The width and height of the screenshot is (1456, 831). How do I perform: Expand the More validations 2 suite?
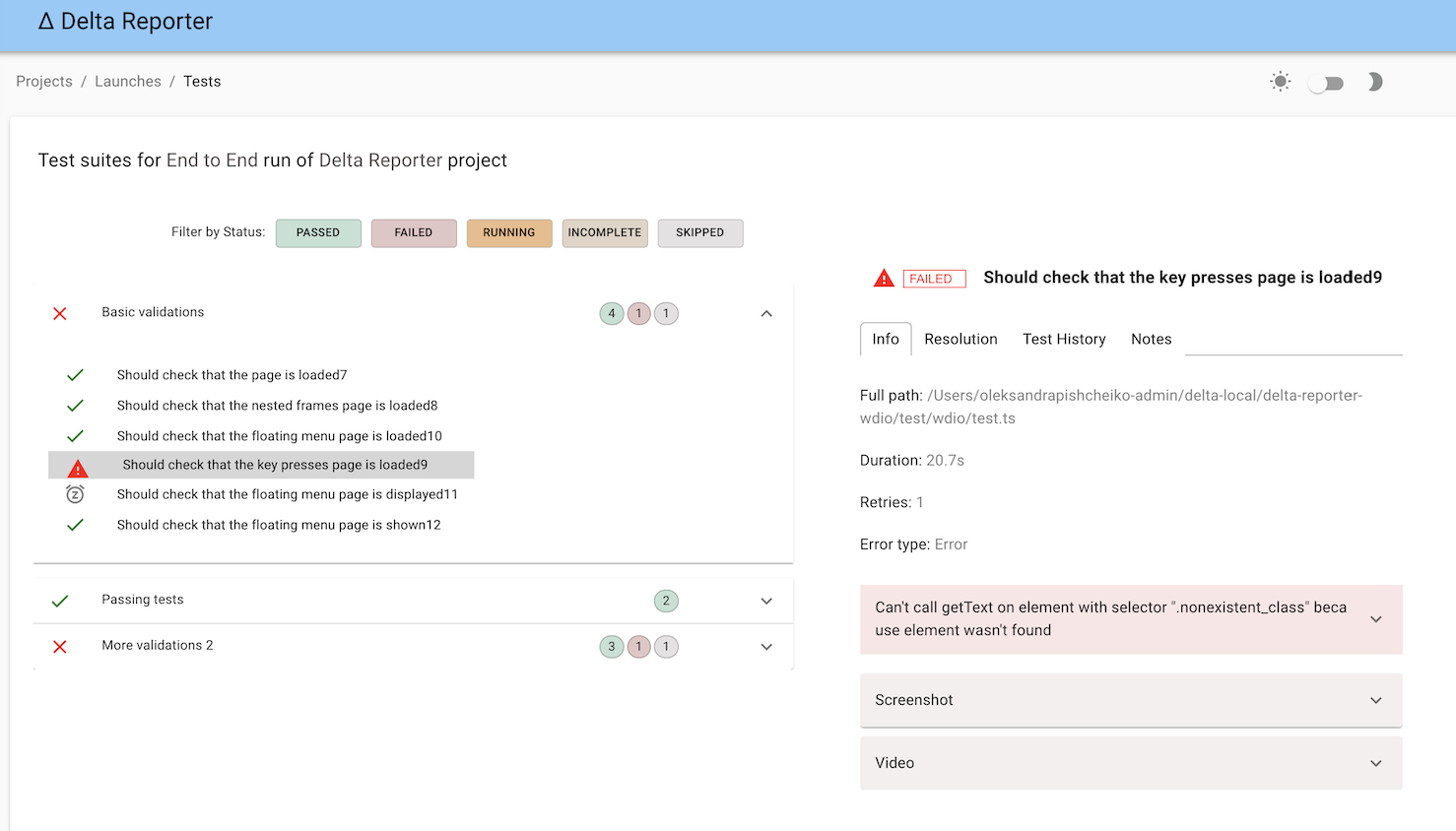point(766,647)
